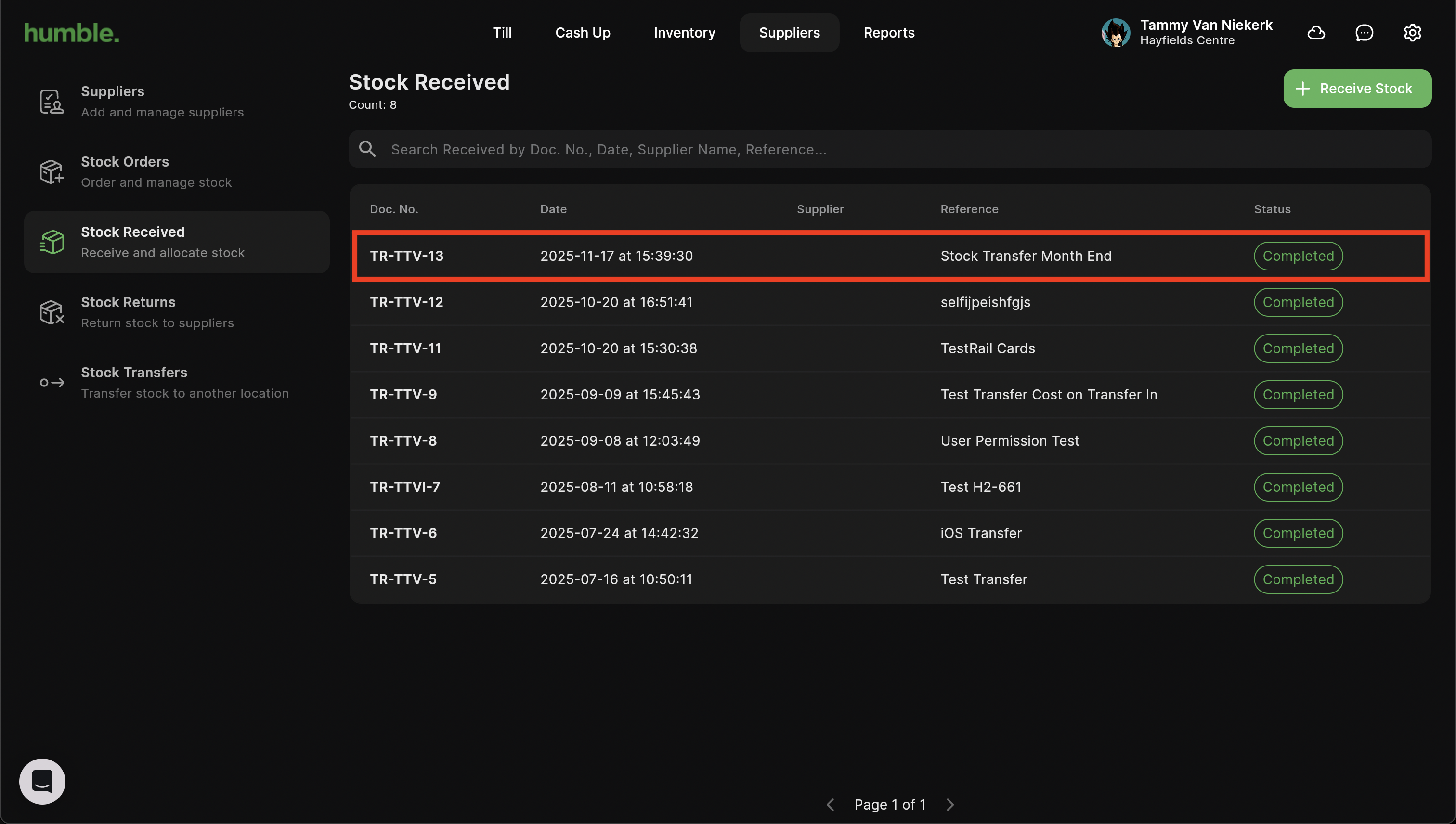Open the settings gear icon
Image resolution: width=1456 pixels, height=824 pixels.
pyautogui.click(x=1412, y=33)
